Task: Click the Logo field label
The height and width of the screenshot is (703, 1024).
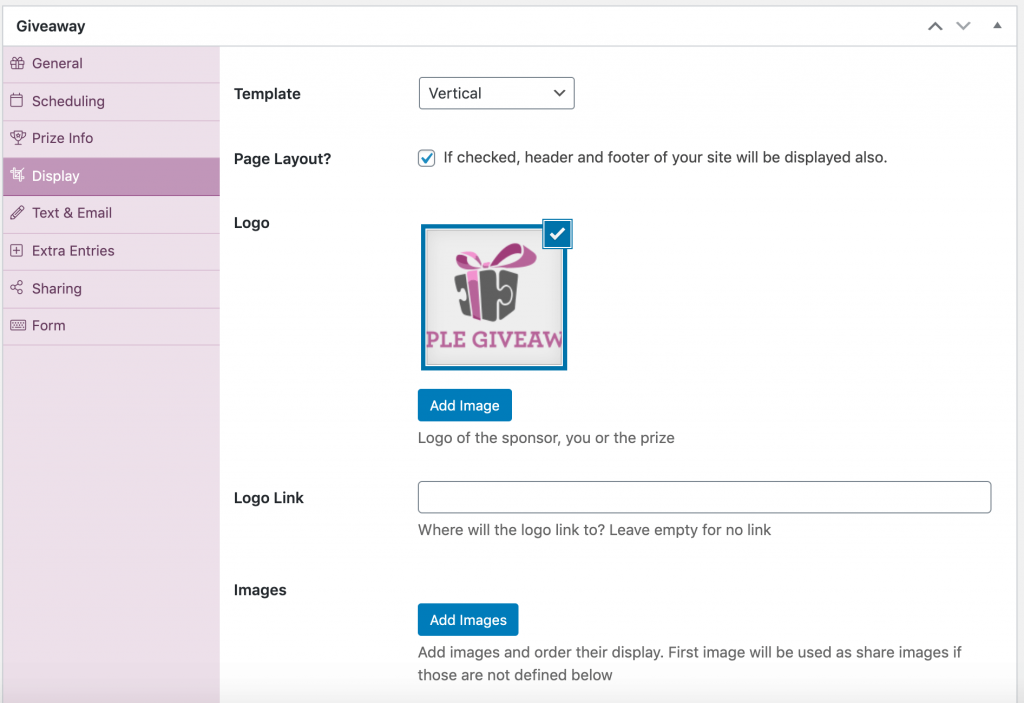Action: (251, 223)
